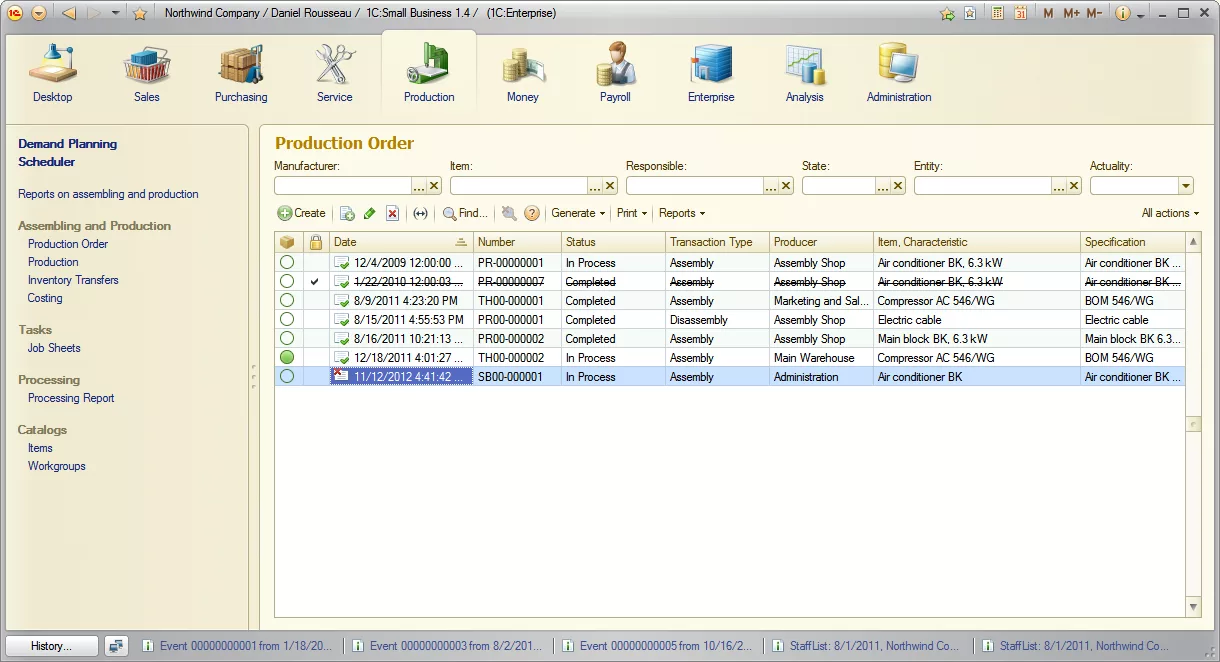Clear the Manufacturer filter field
Viewport: 1220px width, 662px height.
[x=434, y=186]
